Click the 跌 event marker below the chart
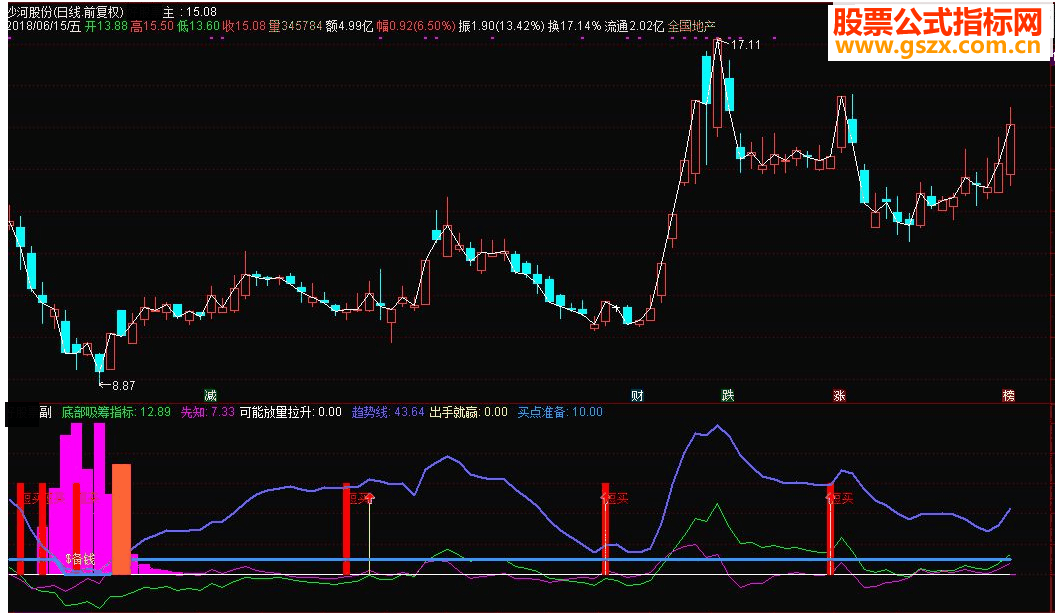The height and width of the screenshot is (613, 1055). click(728, 396)
